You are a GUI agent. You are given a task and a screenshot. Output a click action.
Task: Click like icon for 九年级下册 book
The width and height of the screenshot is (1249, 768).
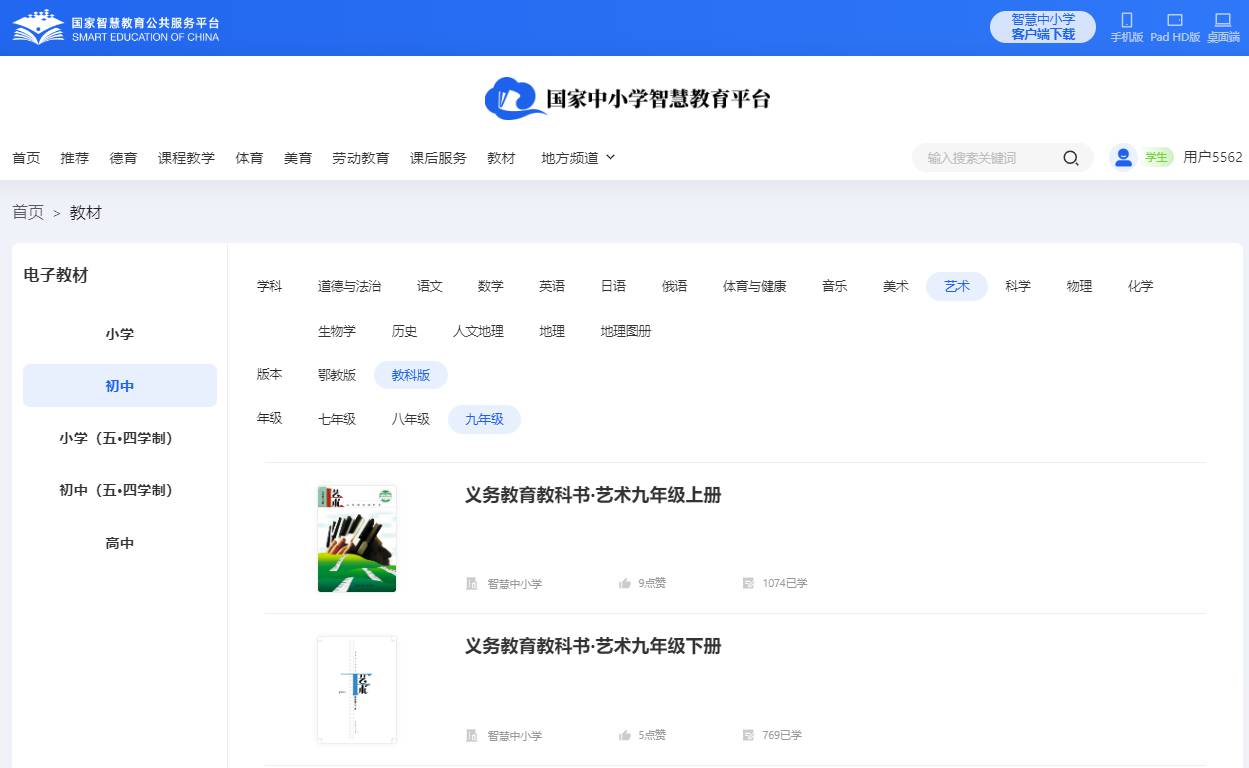pyautogui.click(x=625, y=735)
